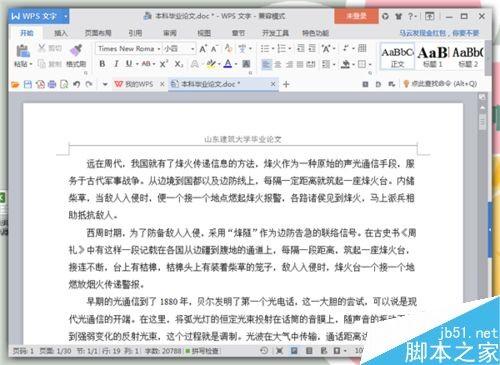
Task: Click the skin icon in title bar
Action: 398,16
